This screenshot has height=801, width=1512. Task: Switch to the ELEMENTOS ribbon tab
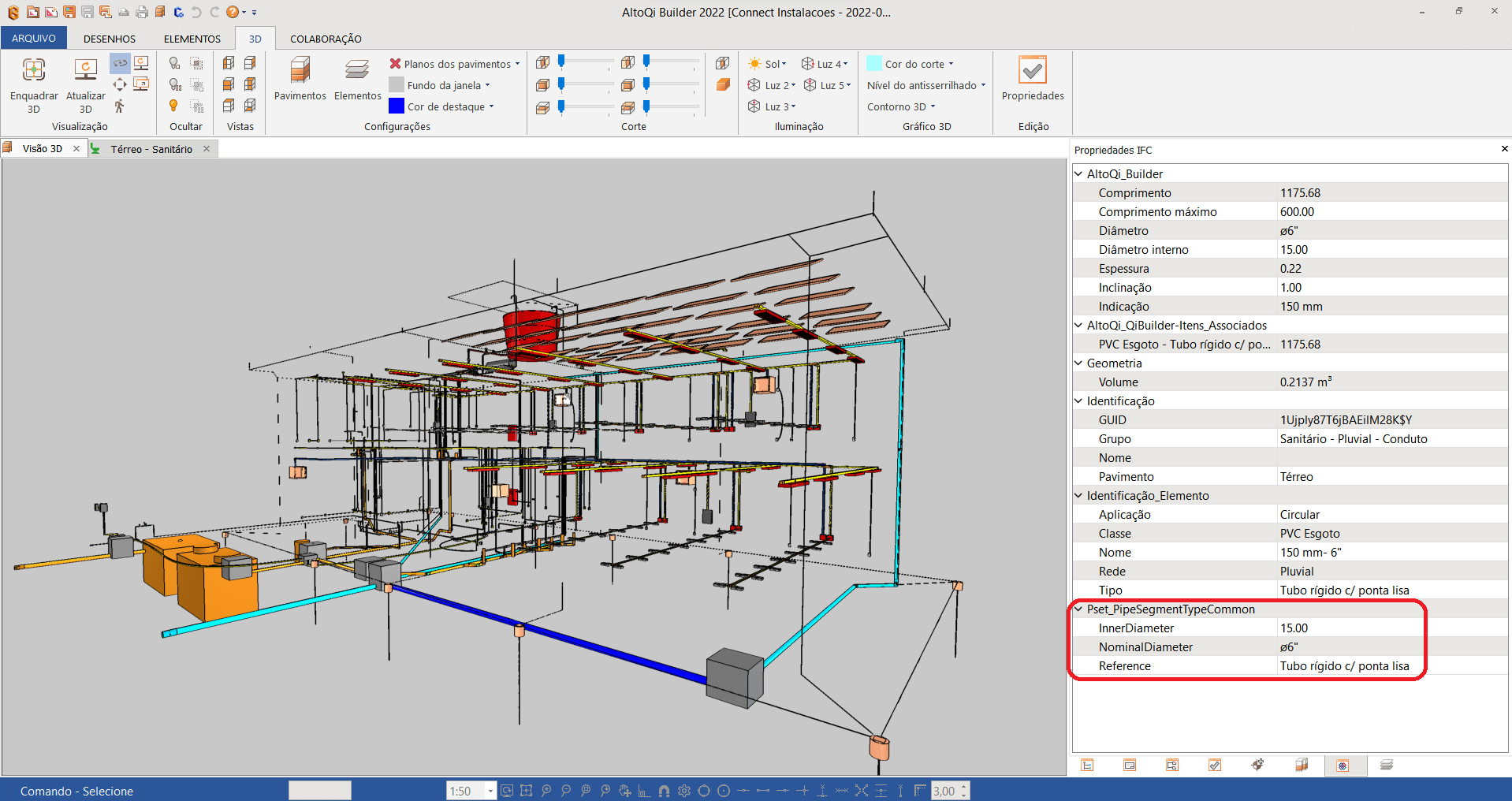[x=192, y=39]
